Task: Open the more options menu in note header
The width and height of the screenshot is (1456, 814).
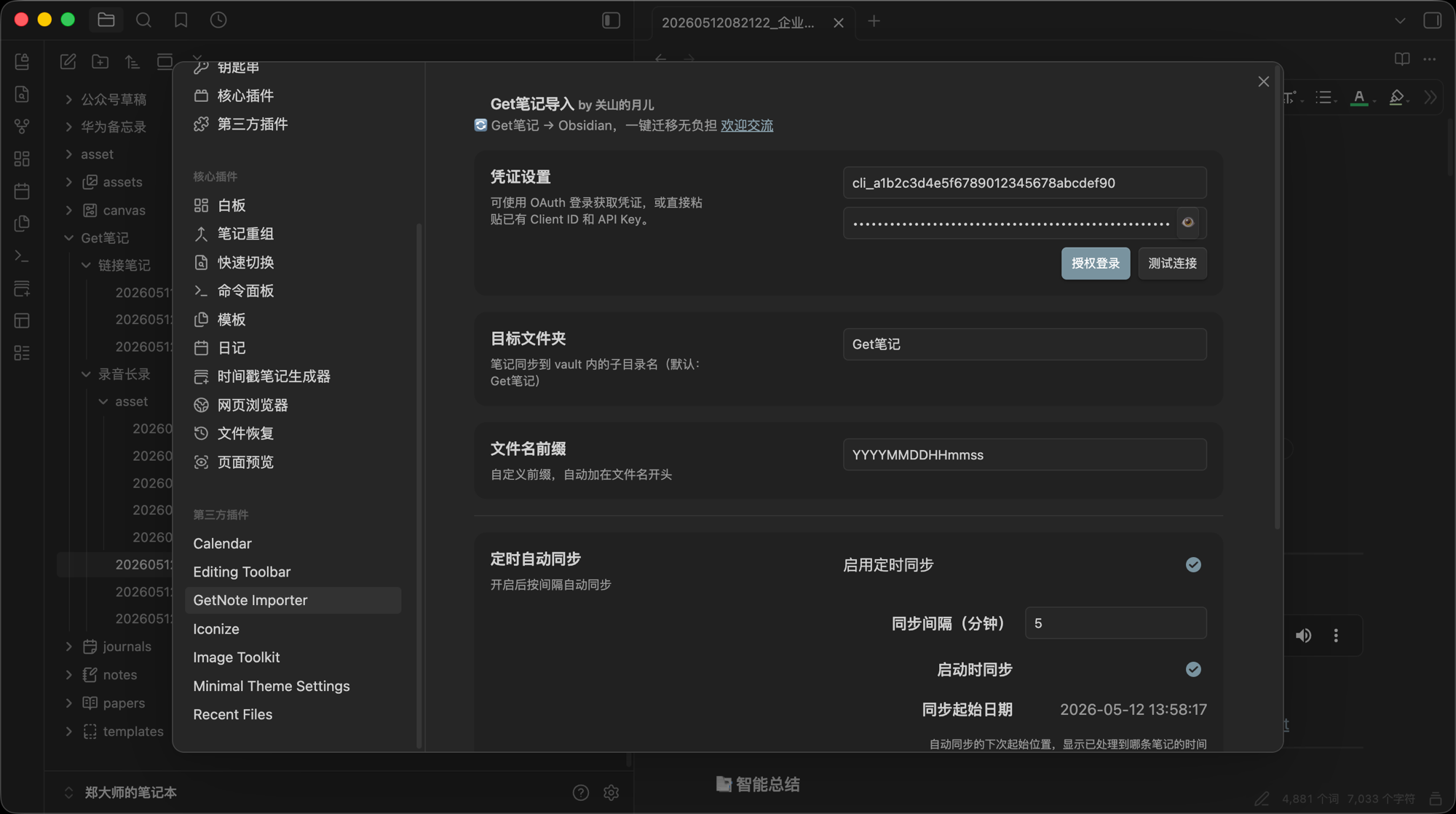Action: tap(1430, 59)
